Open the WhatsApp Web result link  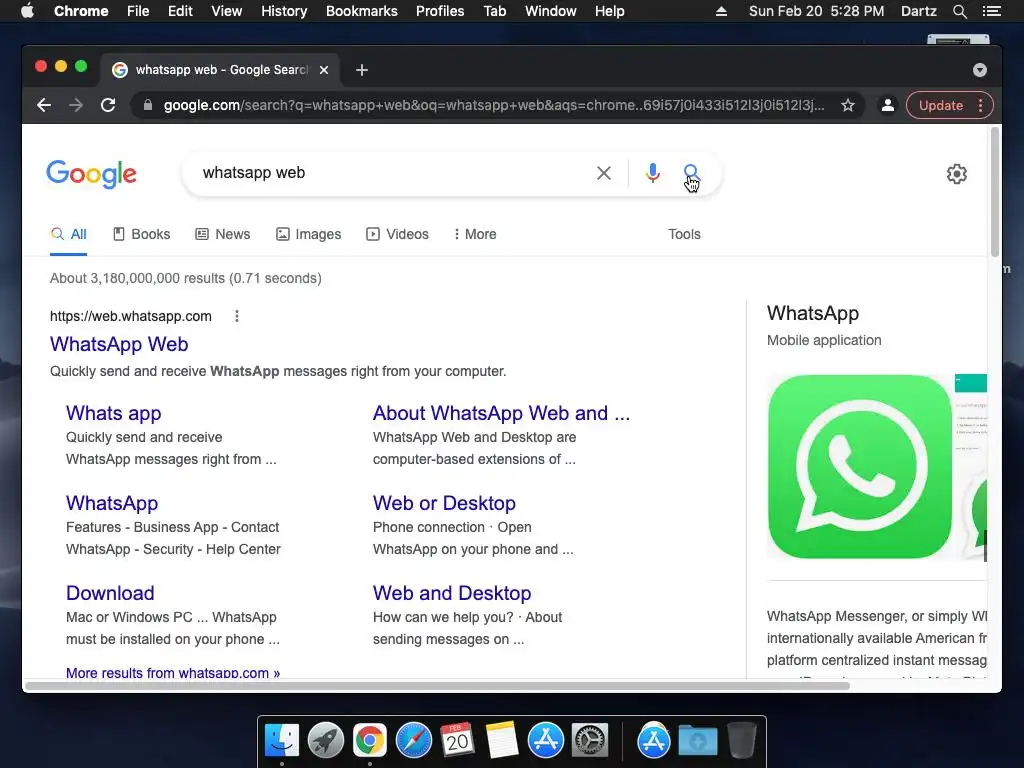tap(119, 344)
